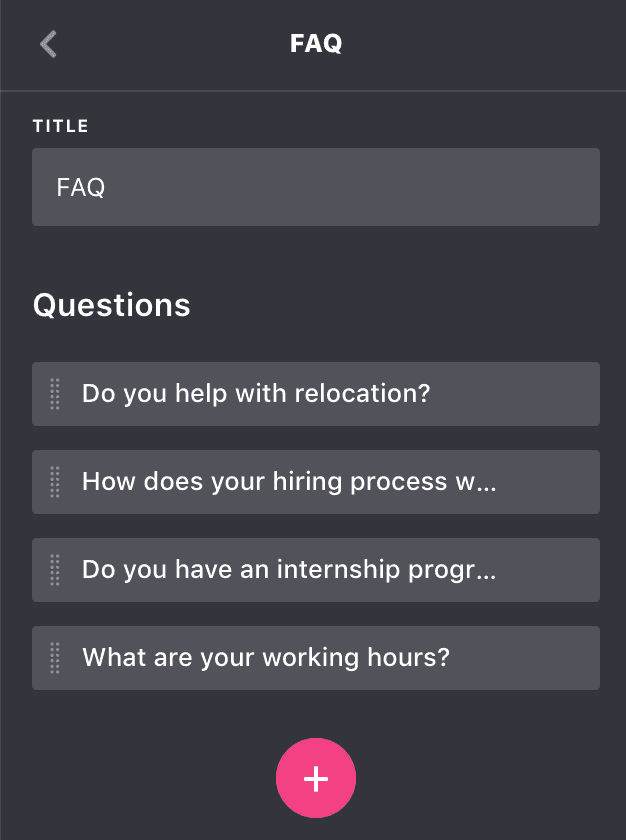Click the TITLE label above the input

[x=61, y=126]
